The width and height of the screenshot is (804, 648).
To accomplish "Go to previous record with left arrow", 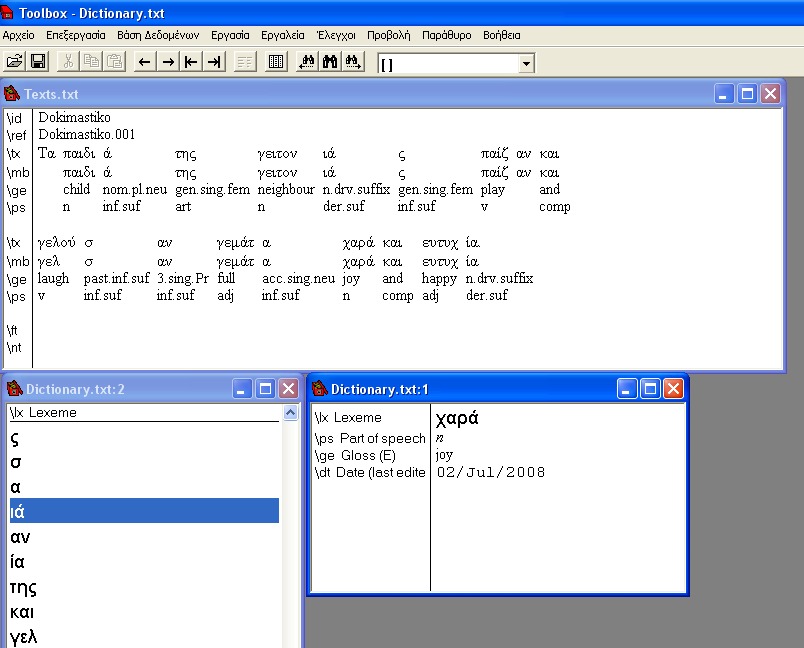I will 145,62.
